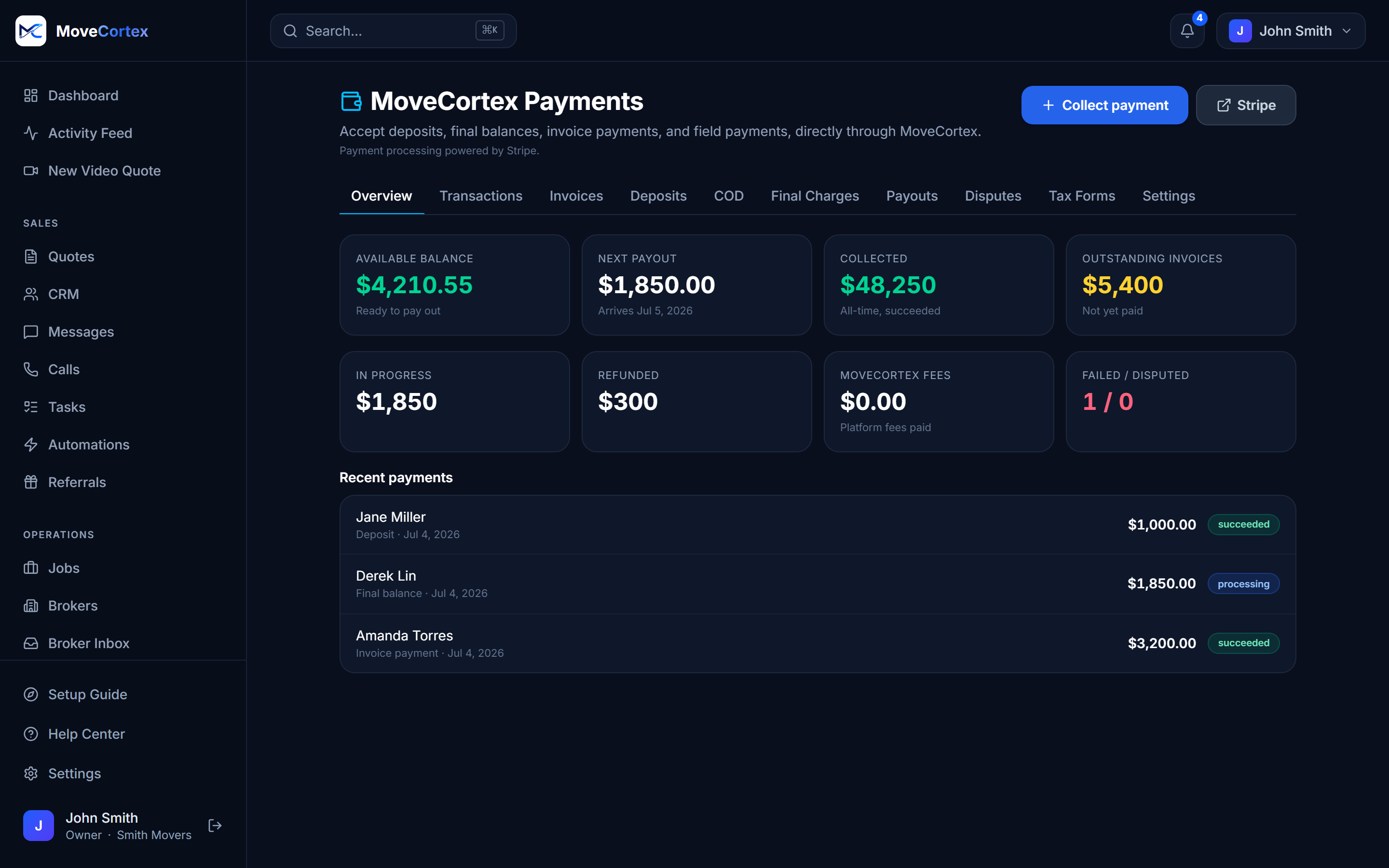Image resolution: width=1389 pixels, height=868 pixels.
Task: Switch to the Payouts tab
Action: 912,196
